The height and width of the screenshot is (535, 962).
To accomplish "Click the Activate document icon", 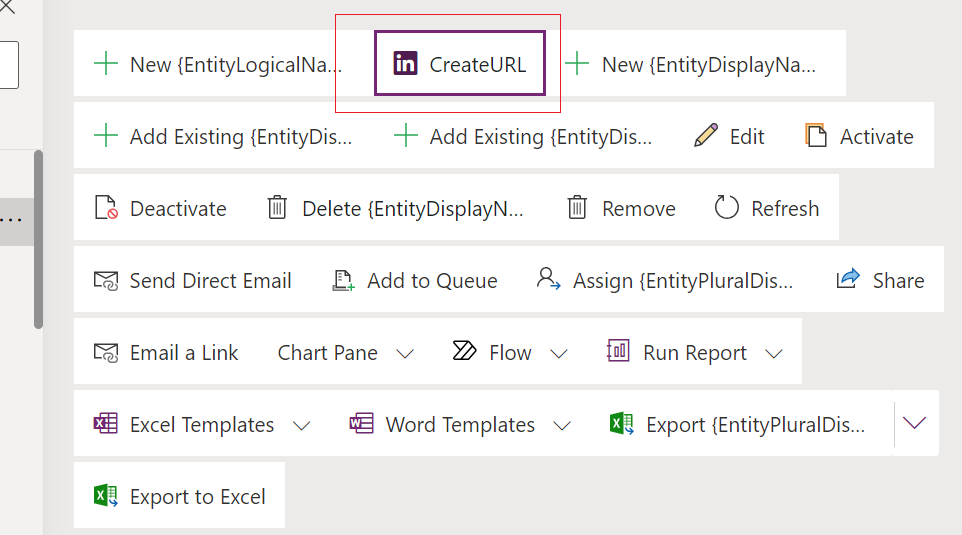I will tap(816, 136).
